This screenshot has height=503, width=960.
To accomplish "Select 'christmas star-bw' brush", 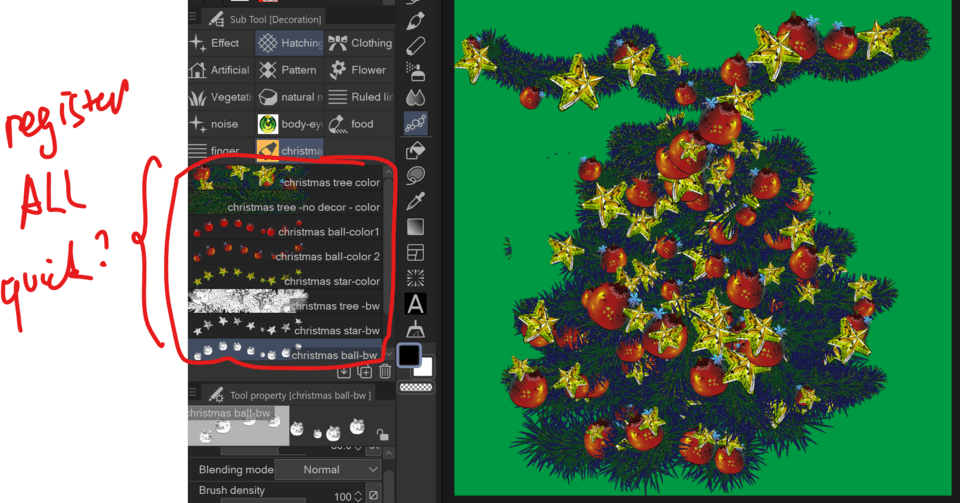I will pyautogui.click(x=285, y=326).
